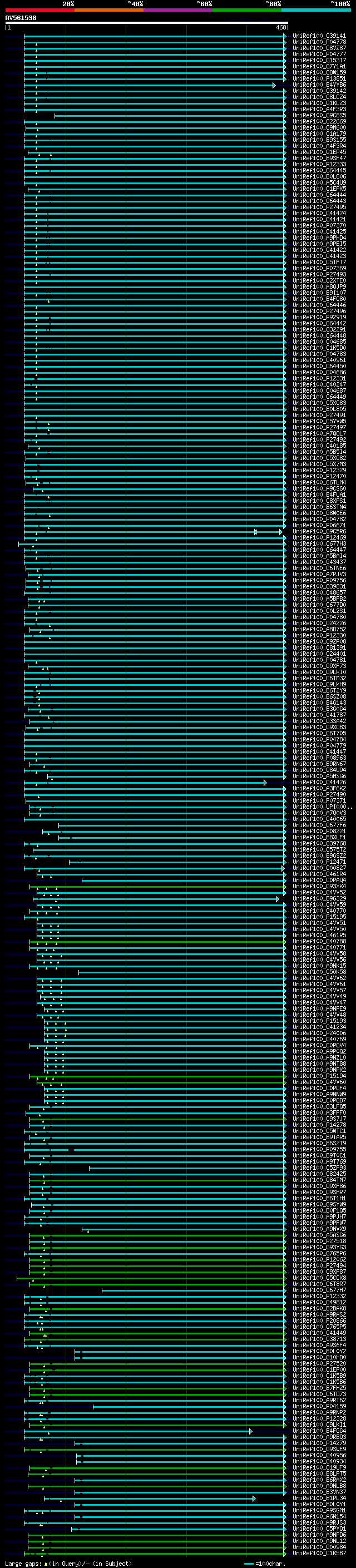
Task: Select label UniRef100_C1K5D0
Action: 319,348
